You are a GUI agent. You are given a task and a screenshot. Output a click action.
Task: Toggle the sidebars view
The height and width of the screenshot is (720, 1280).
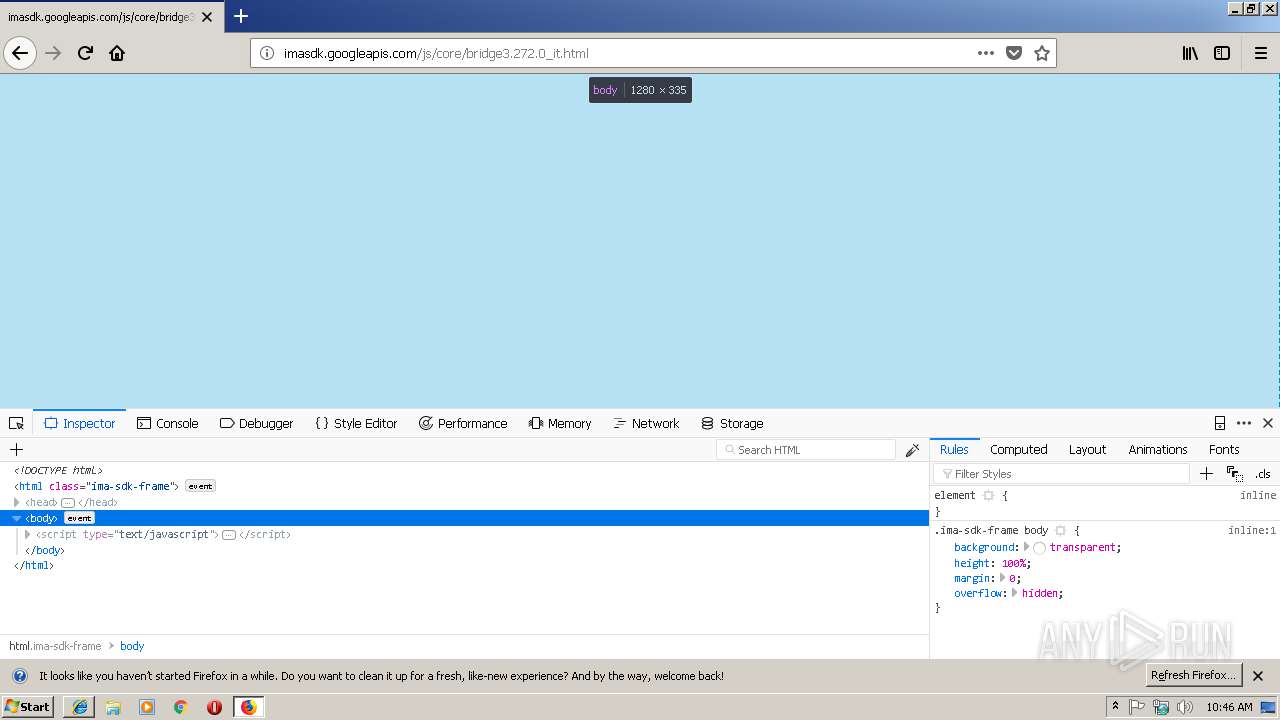point(1222,53)
